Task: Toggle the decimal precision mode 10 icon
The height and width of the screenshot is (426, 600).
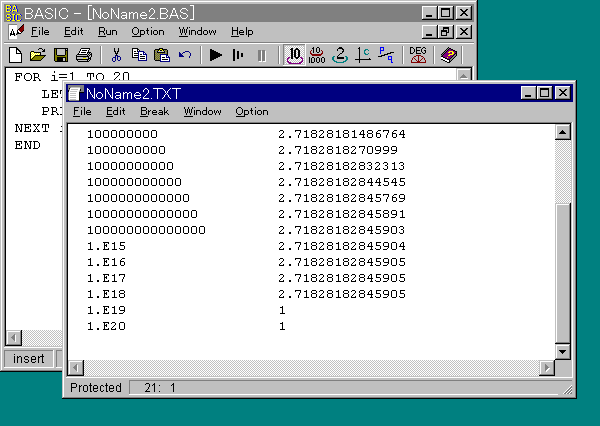Action: click(x=295, y=55)
